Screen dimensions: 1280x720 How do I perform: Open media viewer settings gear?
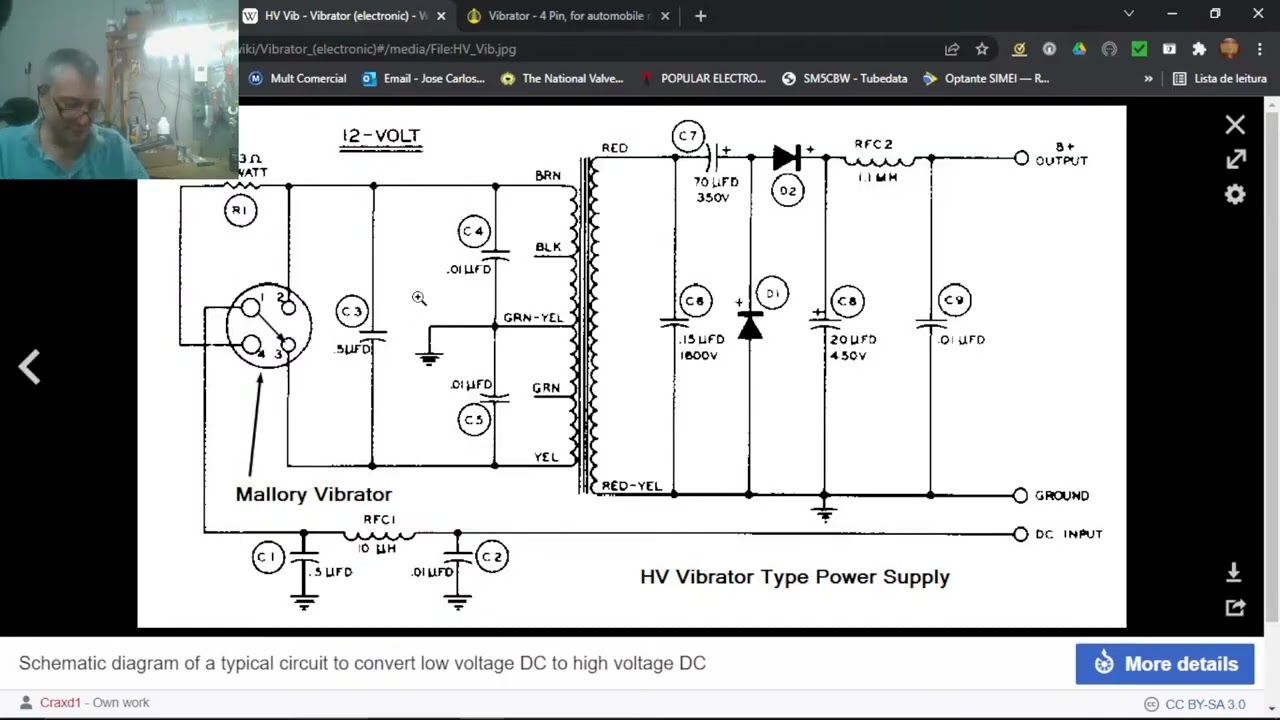click(1235, 195)
